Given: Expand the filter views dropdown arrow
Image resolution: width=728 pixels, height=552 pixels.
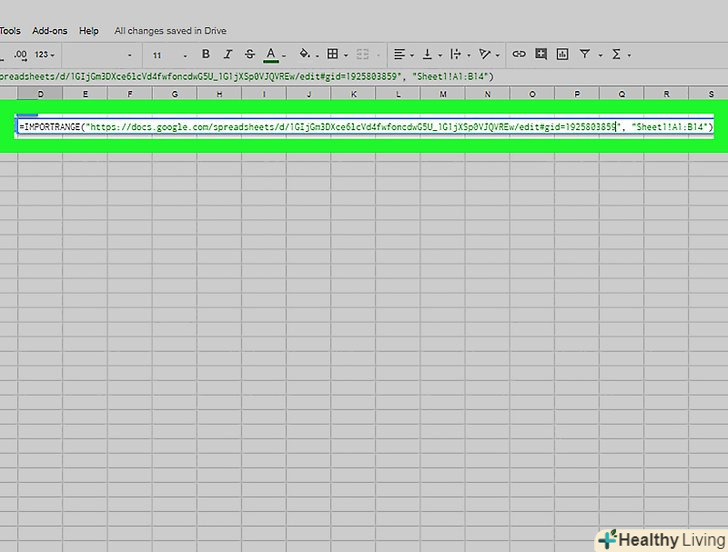Looking at the screenshot, I should [600, 55].
